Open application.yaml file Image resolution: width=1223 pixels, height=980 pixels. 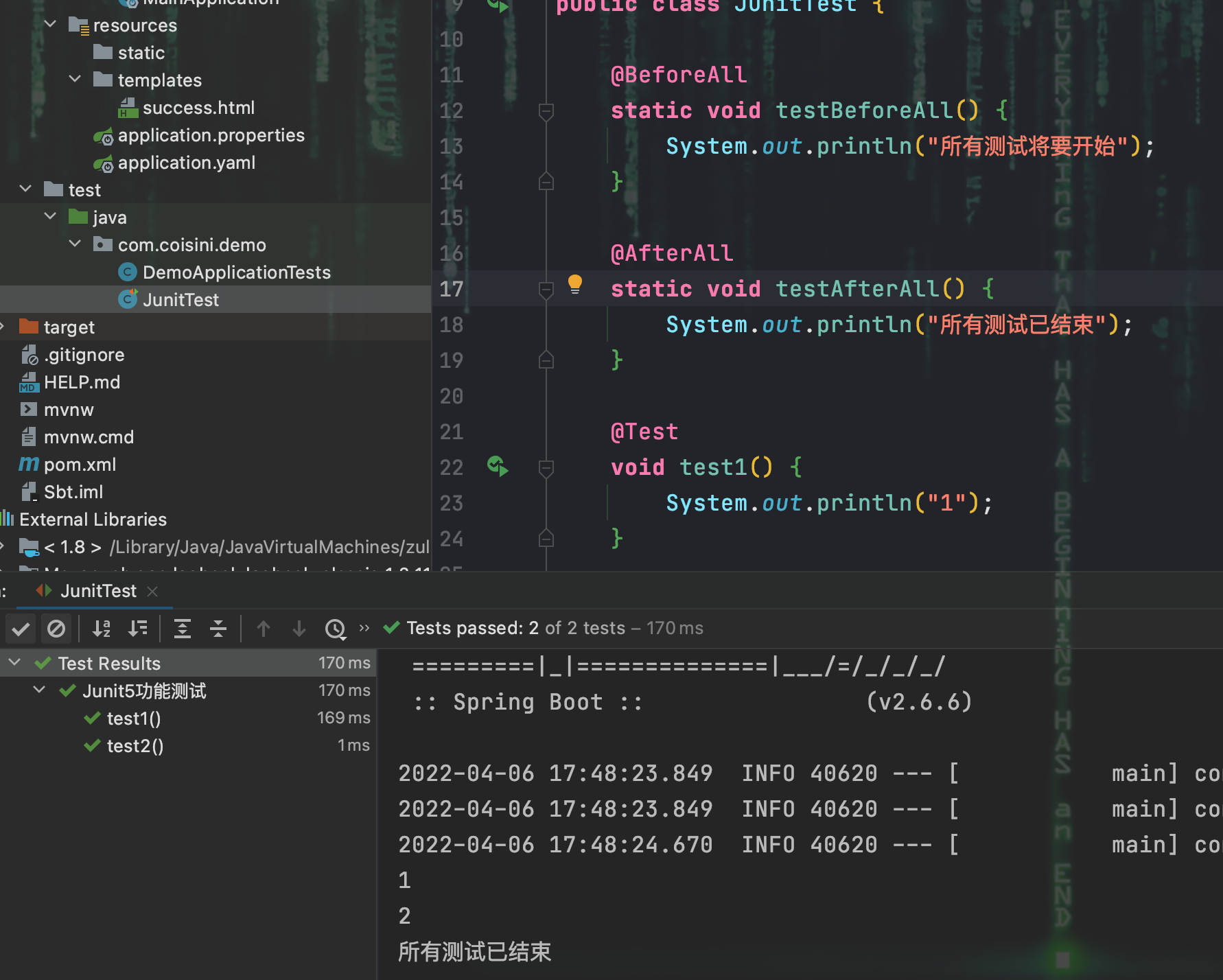[186, 163]
